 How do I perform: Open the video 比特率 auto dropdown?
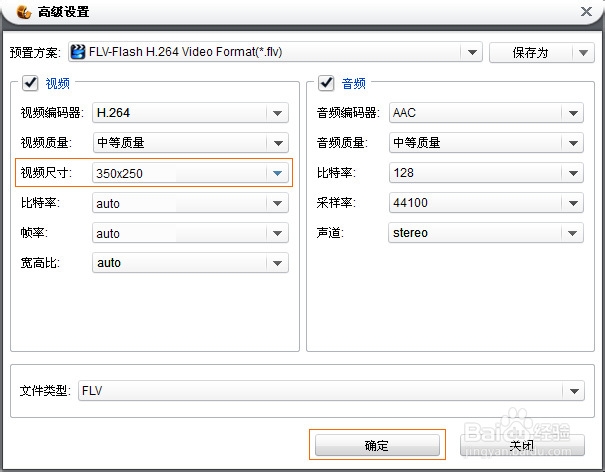(x=190, y=203)
